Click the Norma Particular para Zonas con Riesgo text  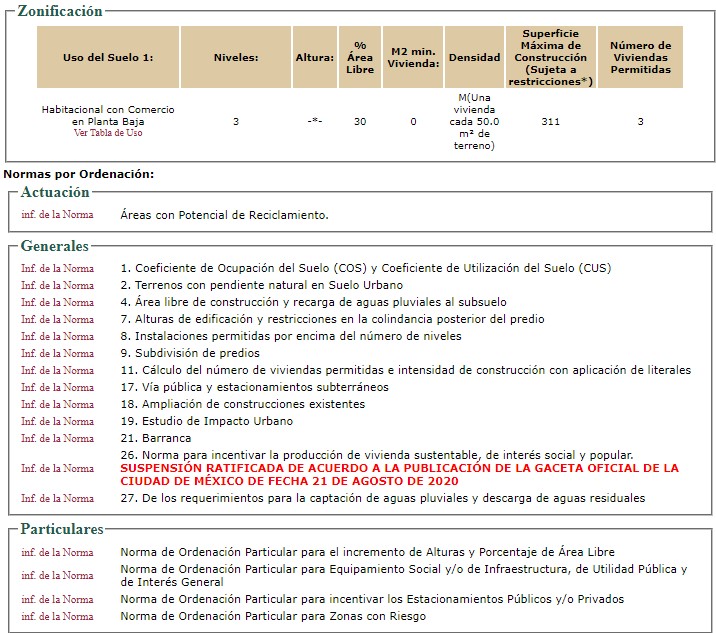pyautogui.click(x=273, y=617)
